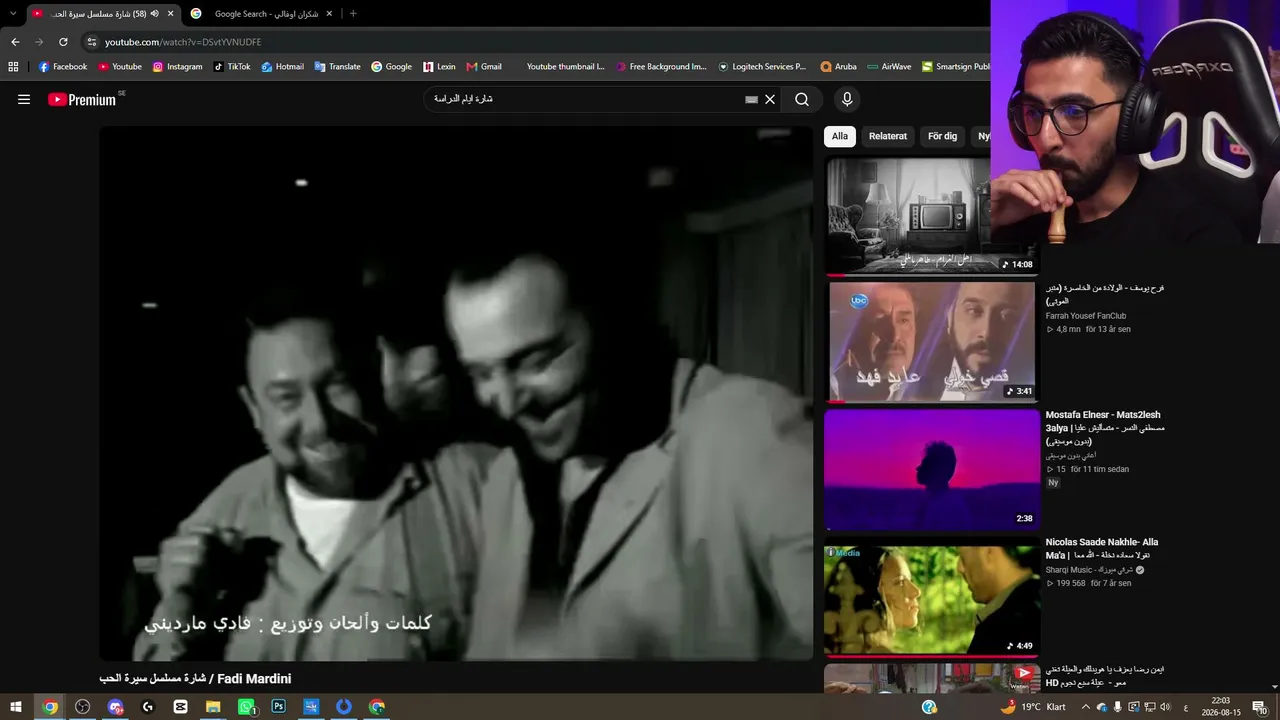Open the Chrome tab search dropdown
Image resolution: width=1280 pixels, height=720 pixels.
point(13,13)
